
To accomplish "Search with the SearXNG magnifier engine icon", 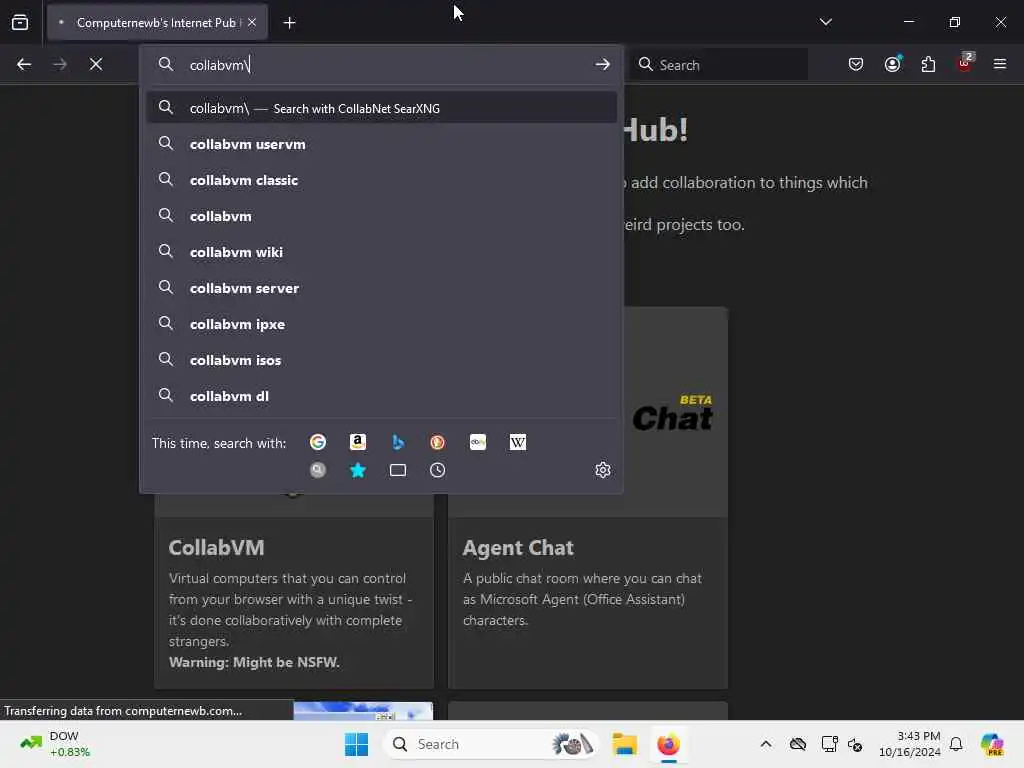I will (x=318, y=470).
